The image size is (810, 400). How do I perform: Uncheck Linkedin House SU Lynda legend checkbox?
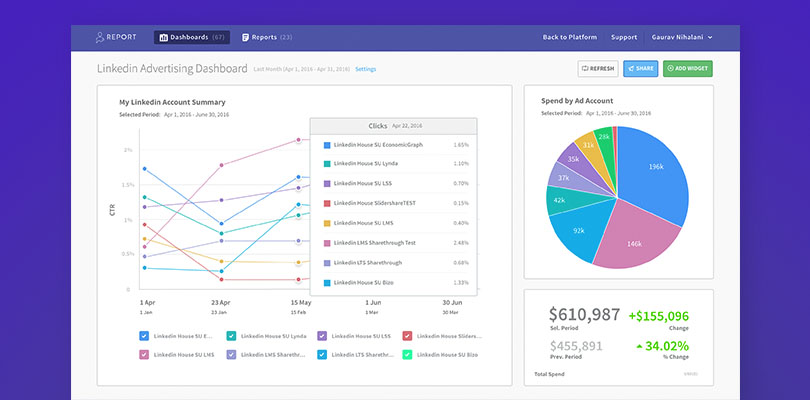point(231,336)
